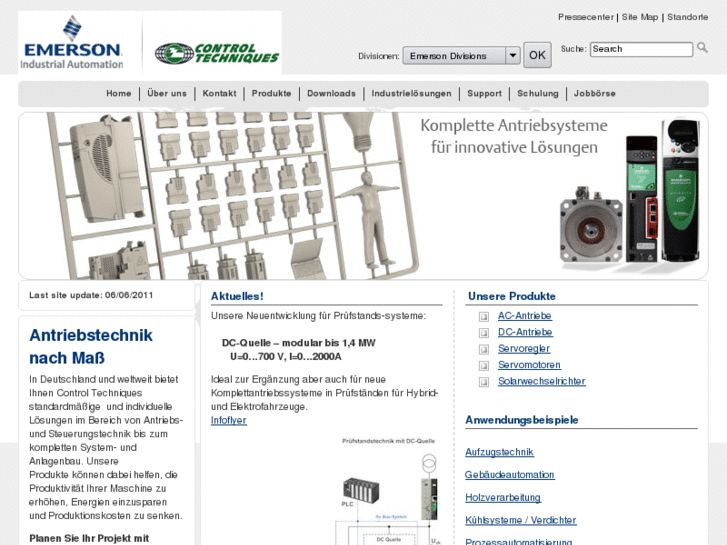727x545 pixels.
Task: Open the Pressecenter link
Action: click(x=586, y=17)
